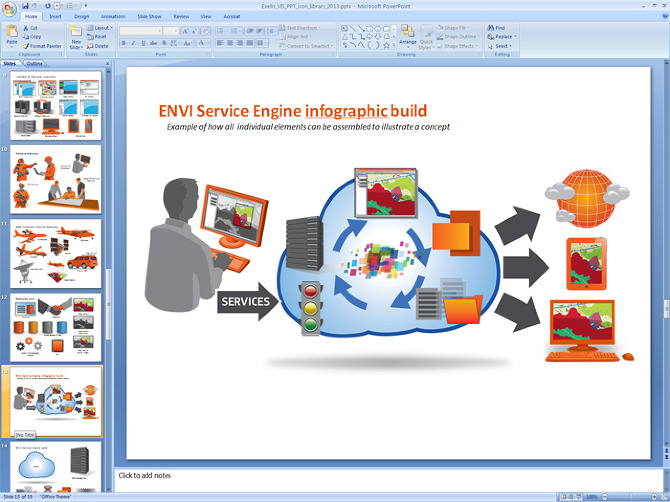Select the Isosceles Triangle shape
Image resolution: width=670 pixels, height=502 pixels.
[344, 37]
